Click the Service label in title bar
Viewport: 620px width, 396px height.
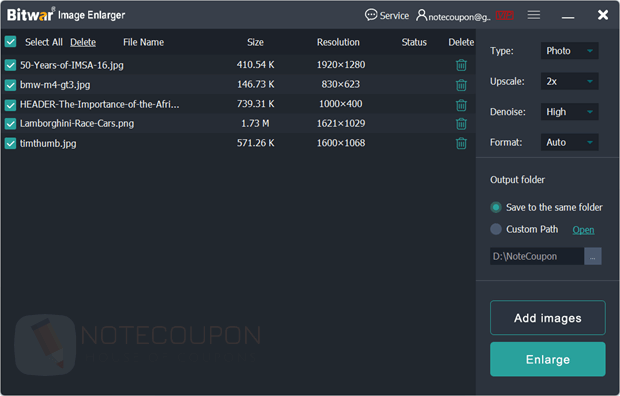point(394,16)
